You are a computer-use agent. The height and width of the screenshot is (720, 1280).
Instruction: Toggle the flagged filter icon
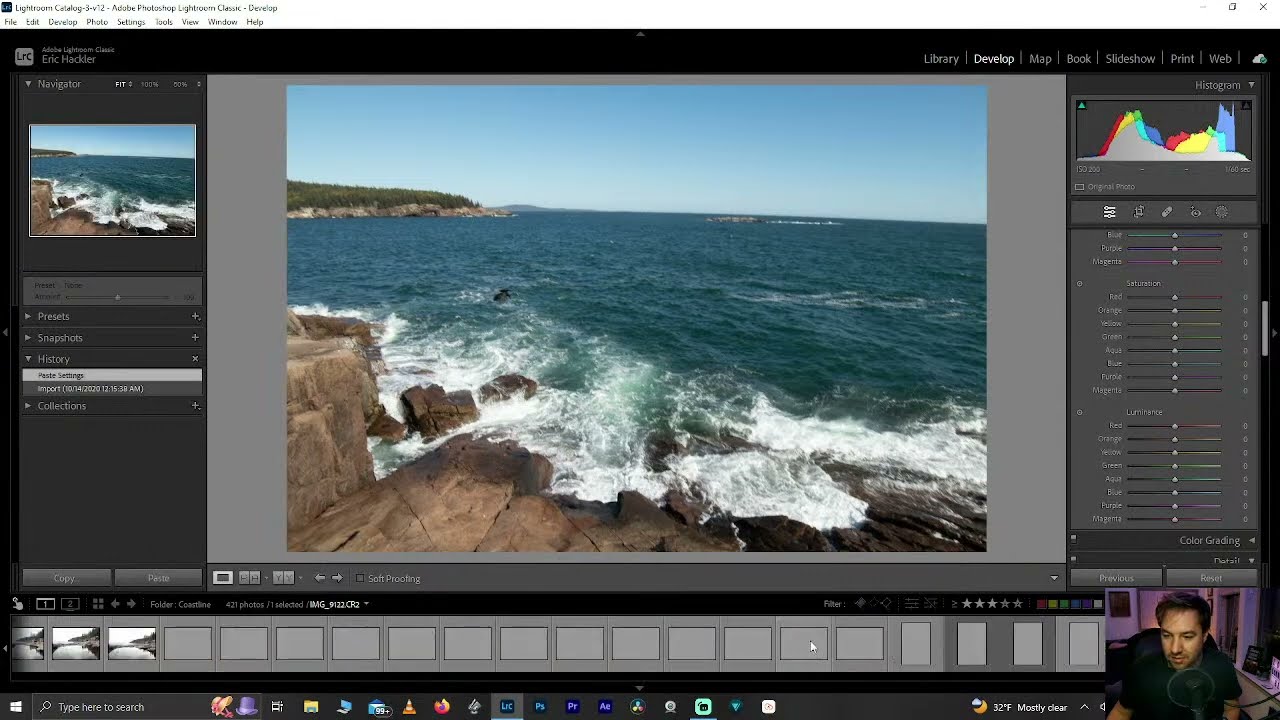(860, 604)
